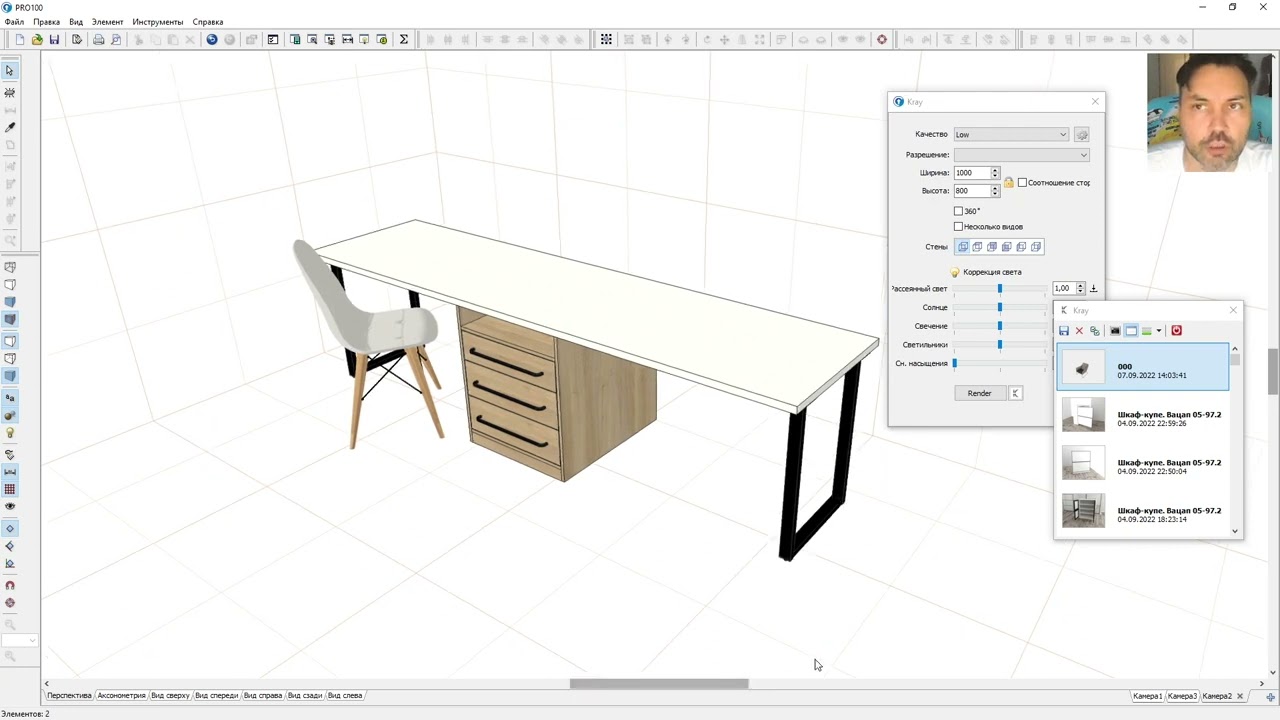Click the red circular Kray icon in toolbar
This screenshot has width=1280, height=720.
(882, 40)
